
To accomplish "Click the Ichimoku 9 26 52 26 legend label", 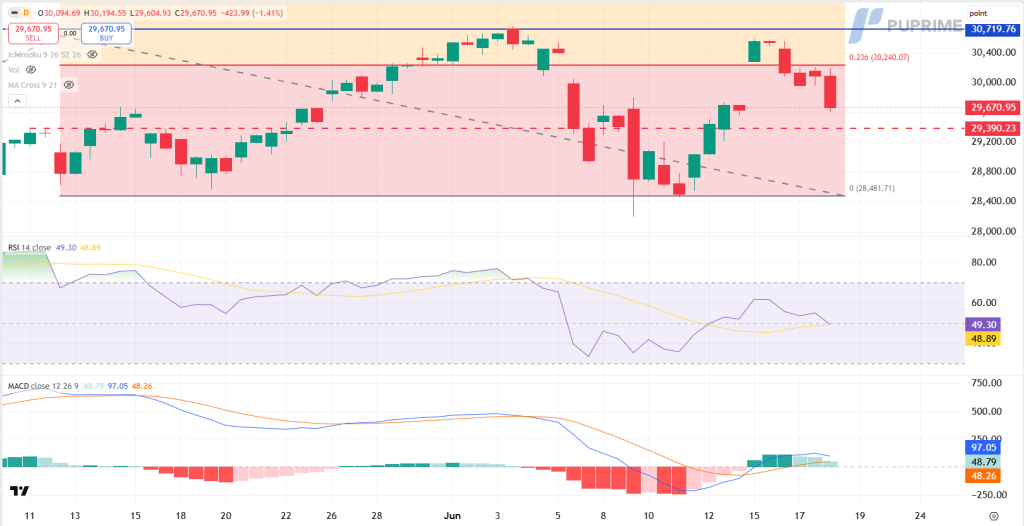I will (46, 54).
